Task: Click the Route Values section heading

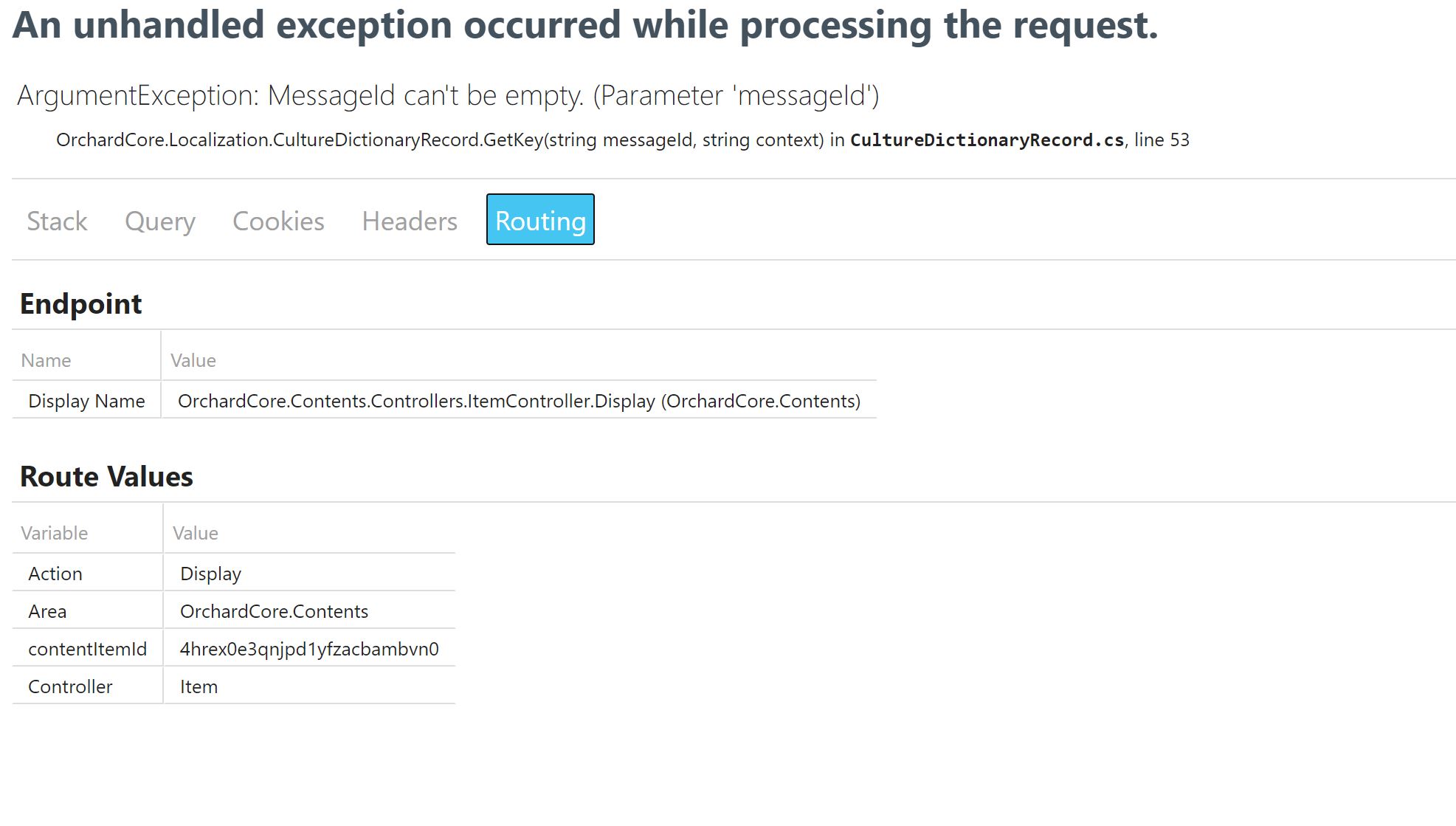Action: [106, 476]
